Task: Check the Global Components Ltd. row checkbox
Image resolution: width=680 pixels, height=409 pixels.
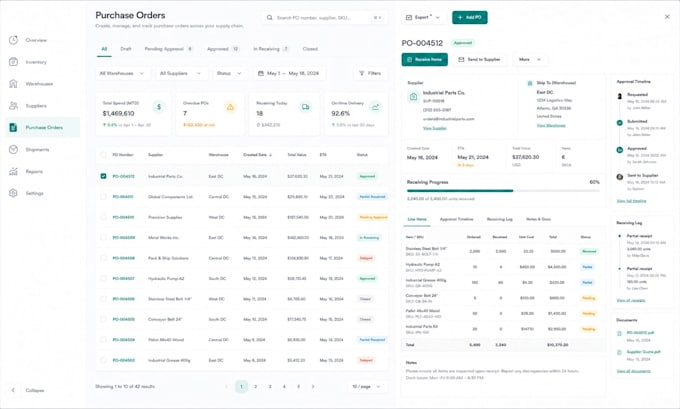Action: tap(103, 196)
